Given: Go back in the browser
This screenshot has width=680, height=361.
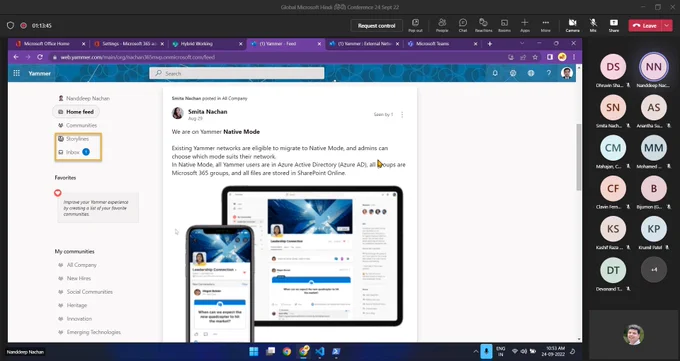Looking at the screenshot, I should click(x=16, y=57).
